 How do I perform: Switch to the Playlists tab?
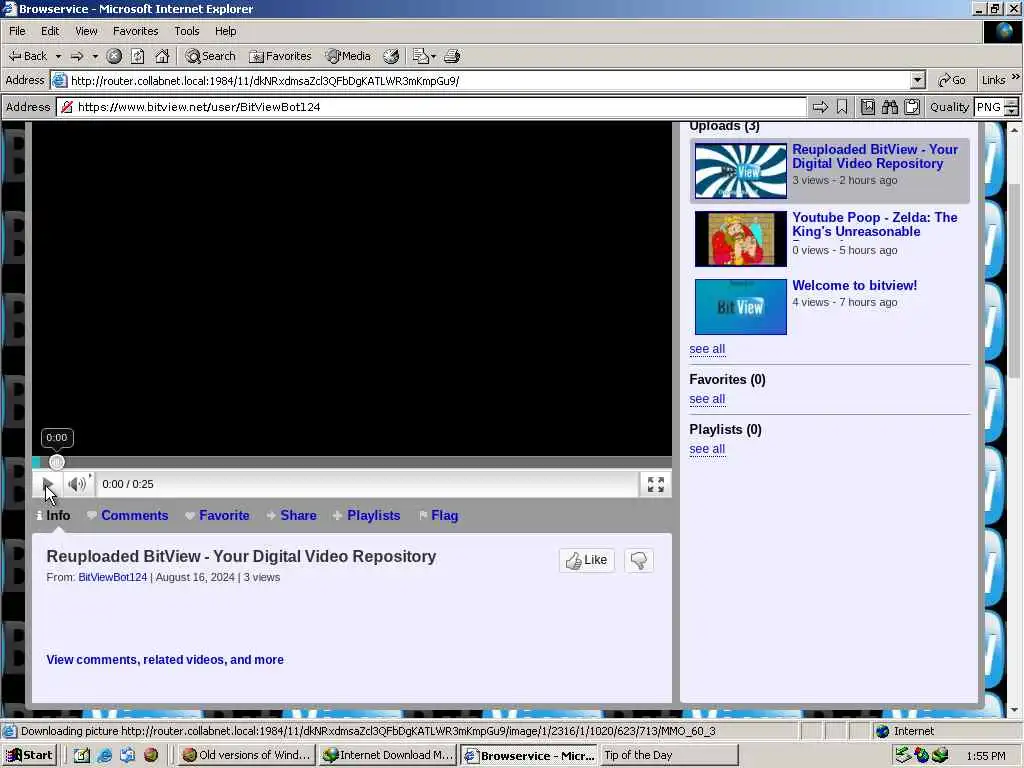(367, 515)
